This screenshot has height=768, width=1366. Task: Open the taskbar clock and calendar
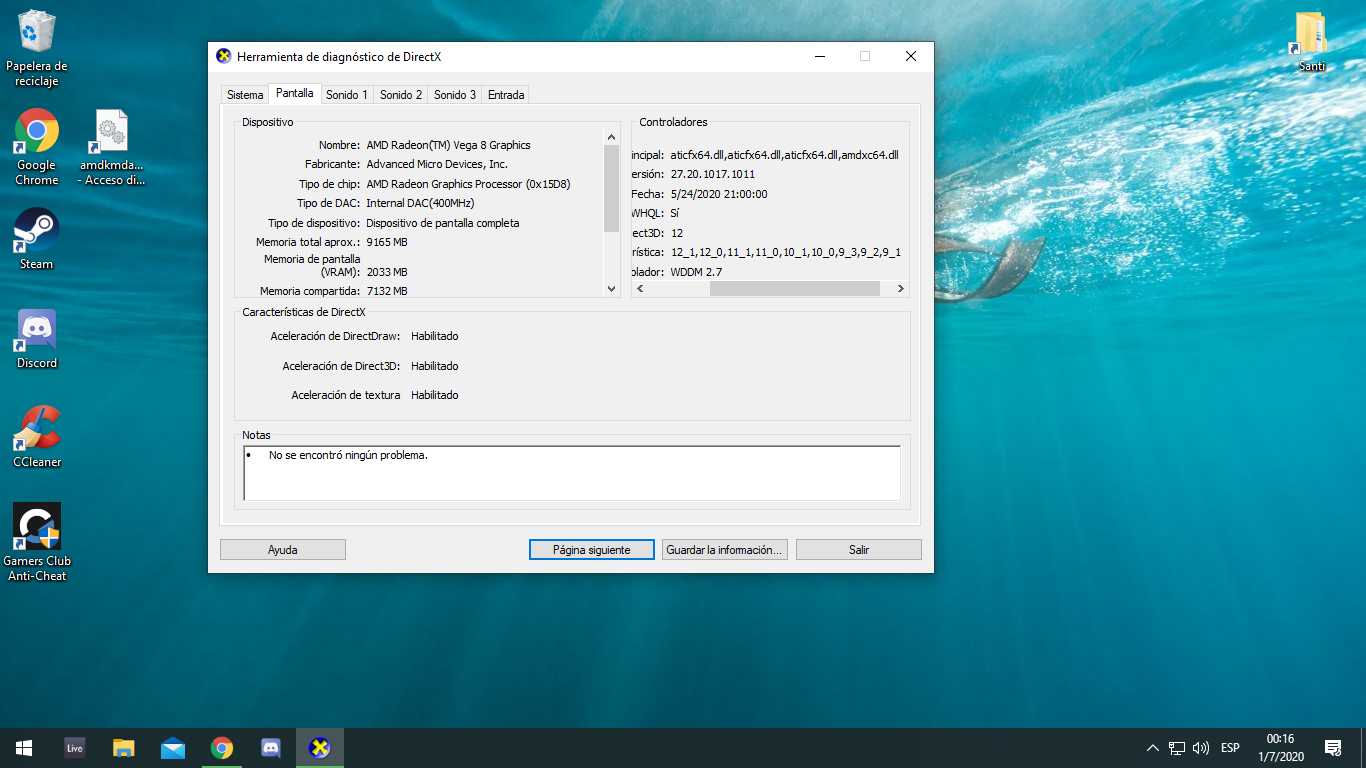point(1280,747)
